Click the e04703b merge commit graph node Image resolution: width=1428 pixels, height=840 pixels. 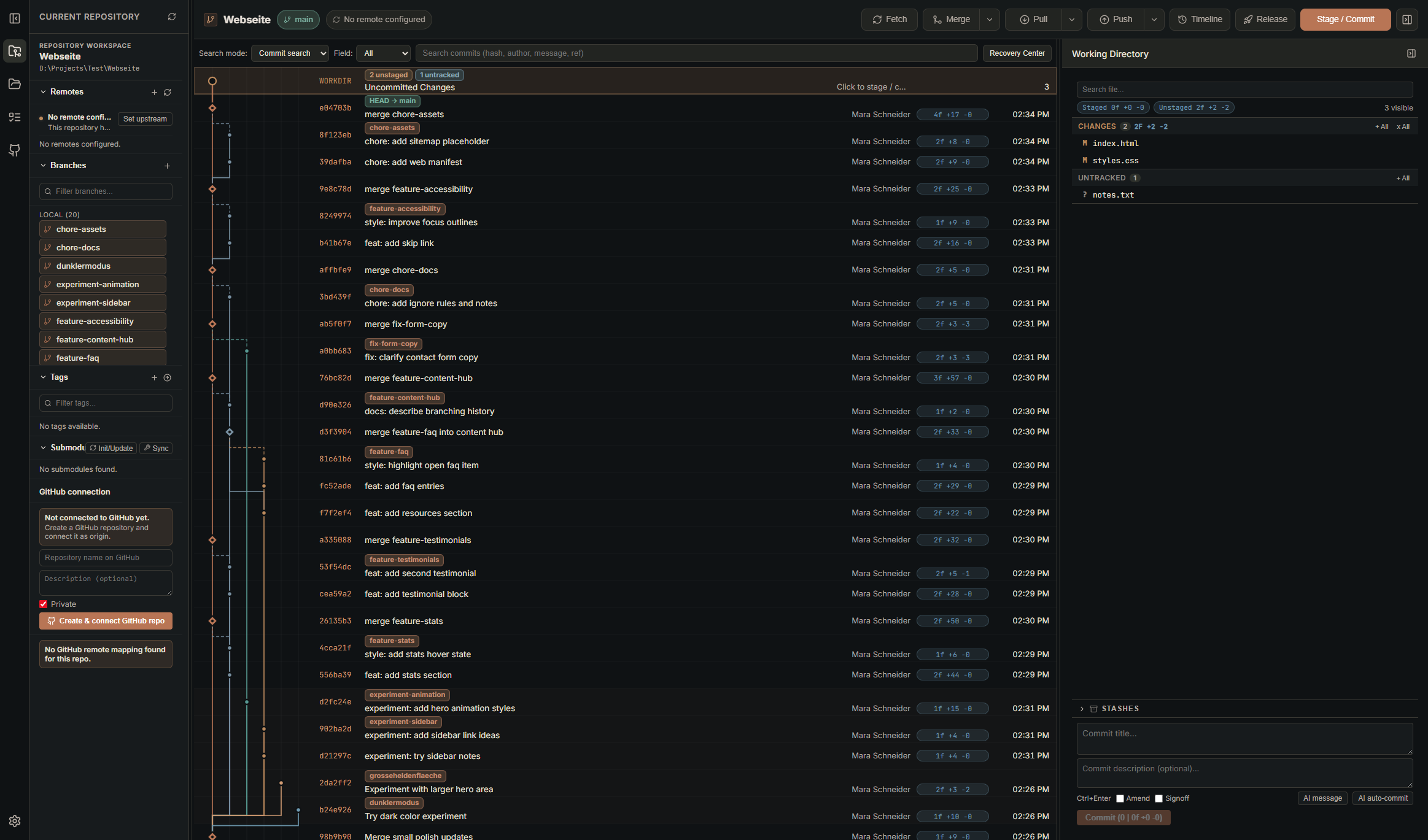click(x=212, y=108)
